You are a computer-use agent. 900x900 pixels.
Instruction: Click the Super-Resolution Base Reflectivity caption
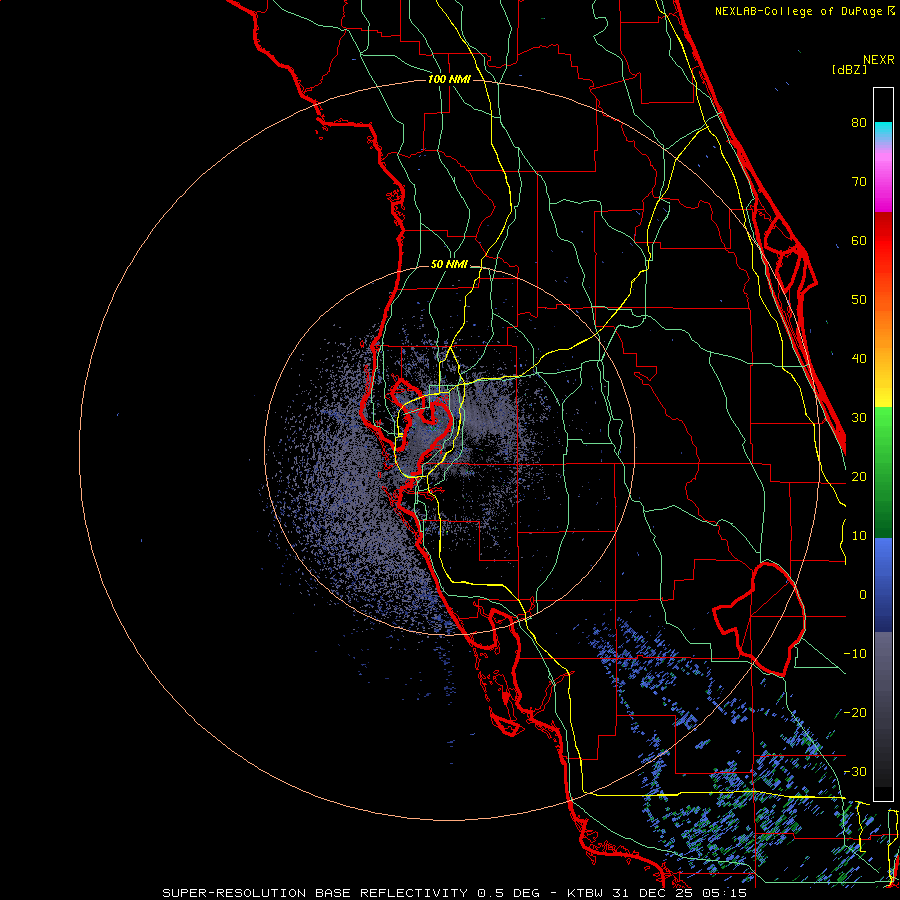coord(455,893)
